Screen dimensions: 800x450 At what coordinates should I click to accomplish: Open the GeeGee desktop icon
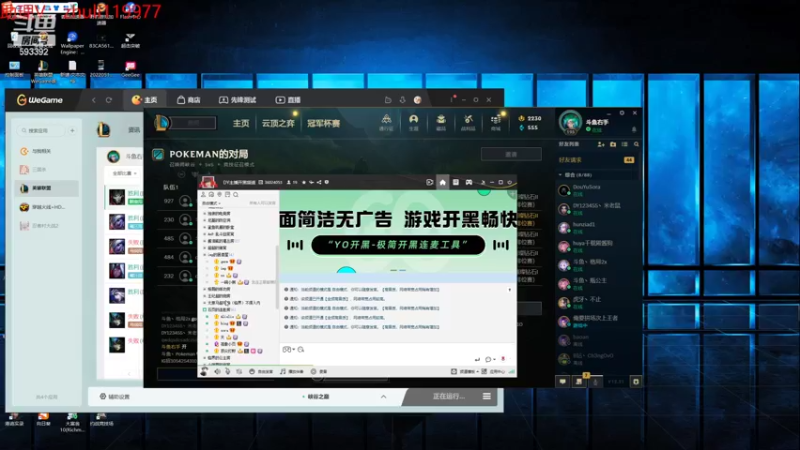tap(130, 69)
